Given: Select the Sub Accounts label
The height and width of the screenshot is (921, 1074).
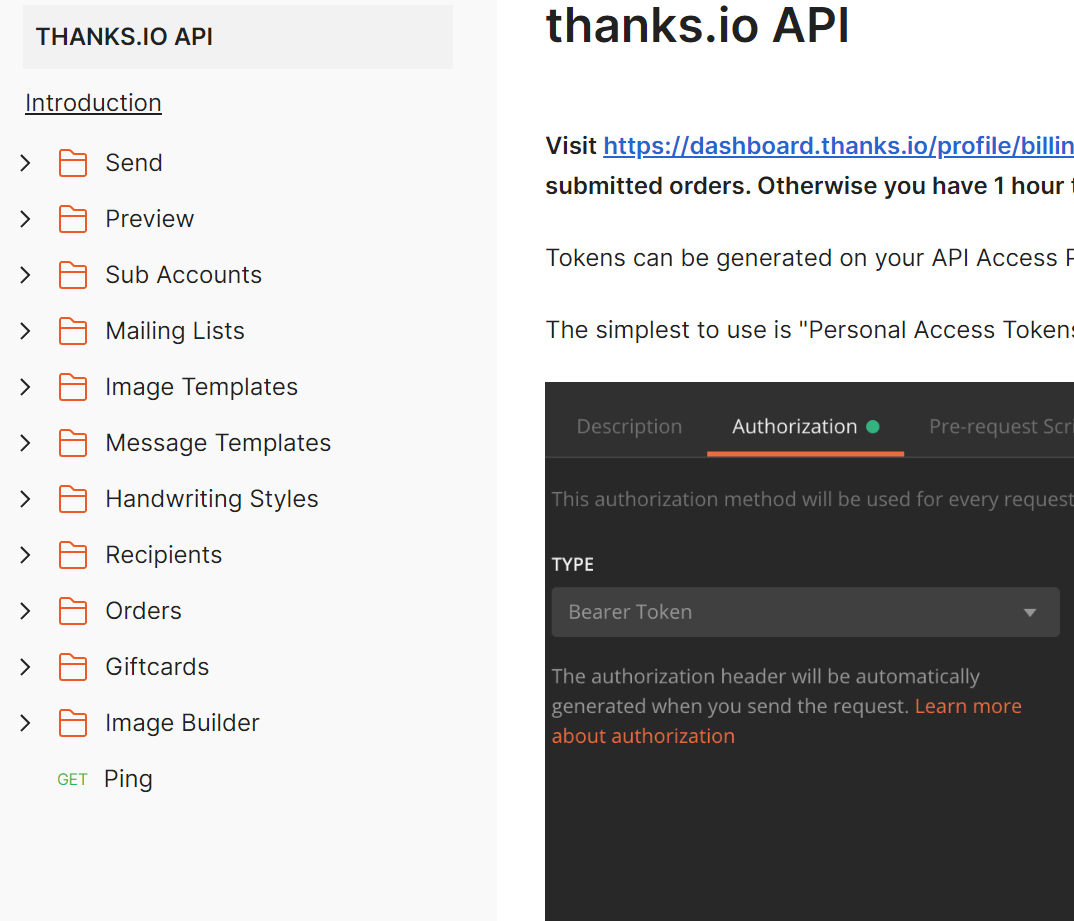Looking at the screenshot, I should pos(184,275).
